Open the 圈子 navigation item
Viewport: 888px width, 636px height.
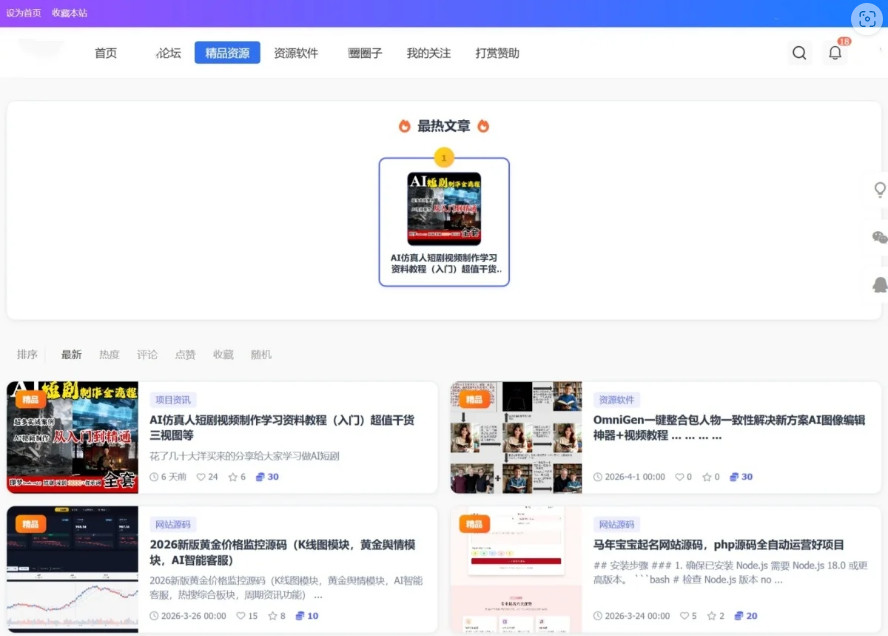click(x=365, y=53)
